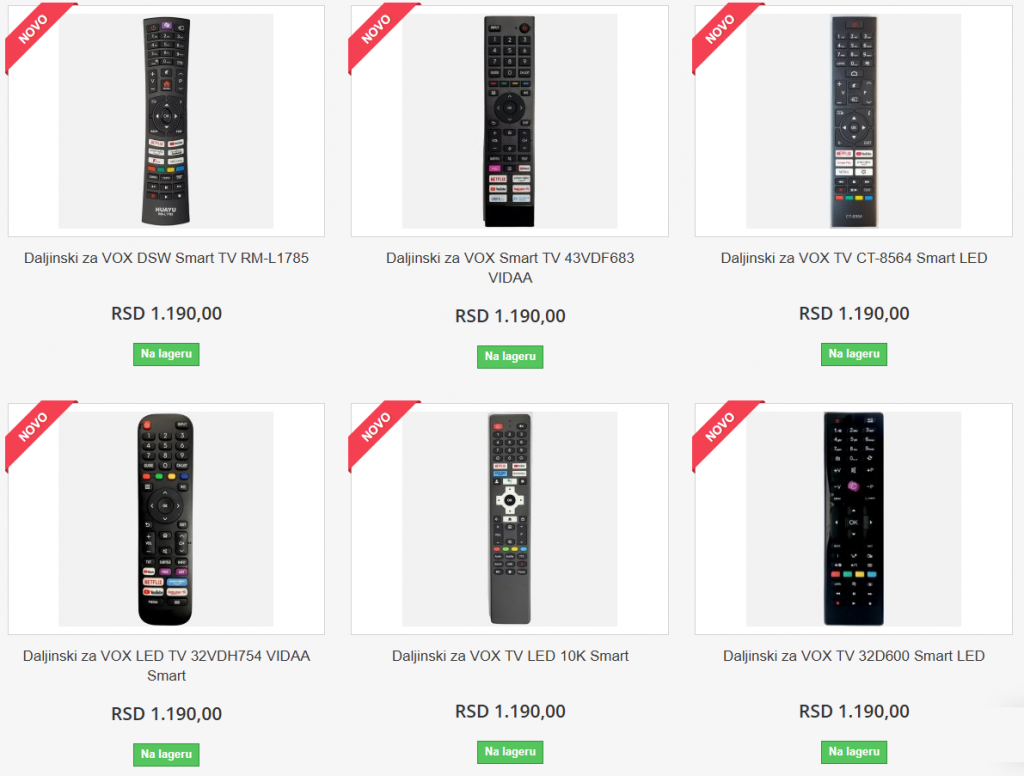This screenshot has width=1024, height=776.
Task: Open the HUAYU RM-L1785 remote image
Action: point(166,121)
